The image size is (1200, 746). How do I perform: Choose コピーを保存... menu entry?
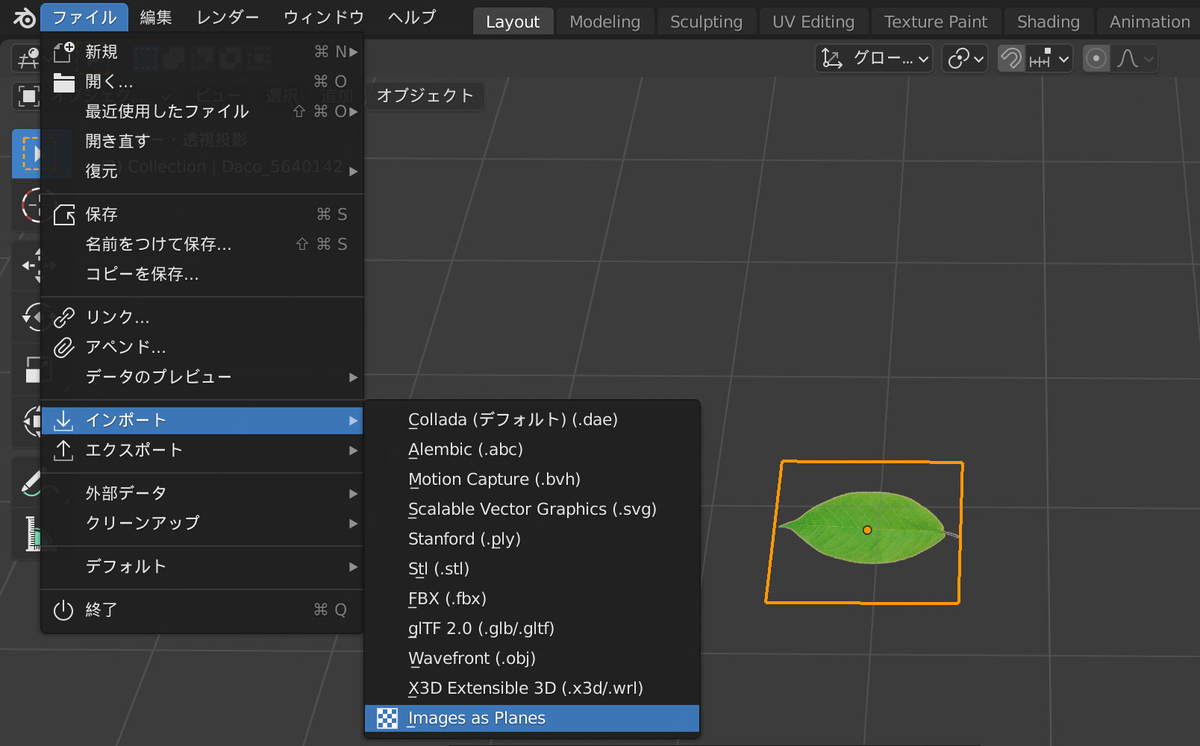point(202,274)
